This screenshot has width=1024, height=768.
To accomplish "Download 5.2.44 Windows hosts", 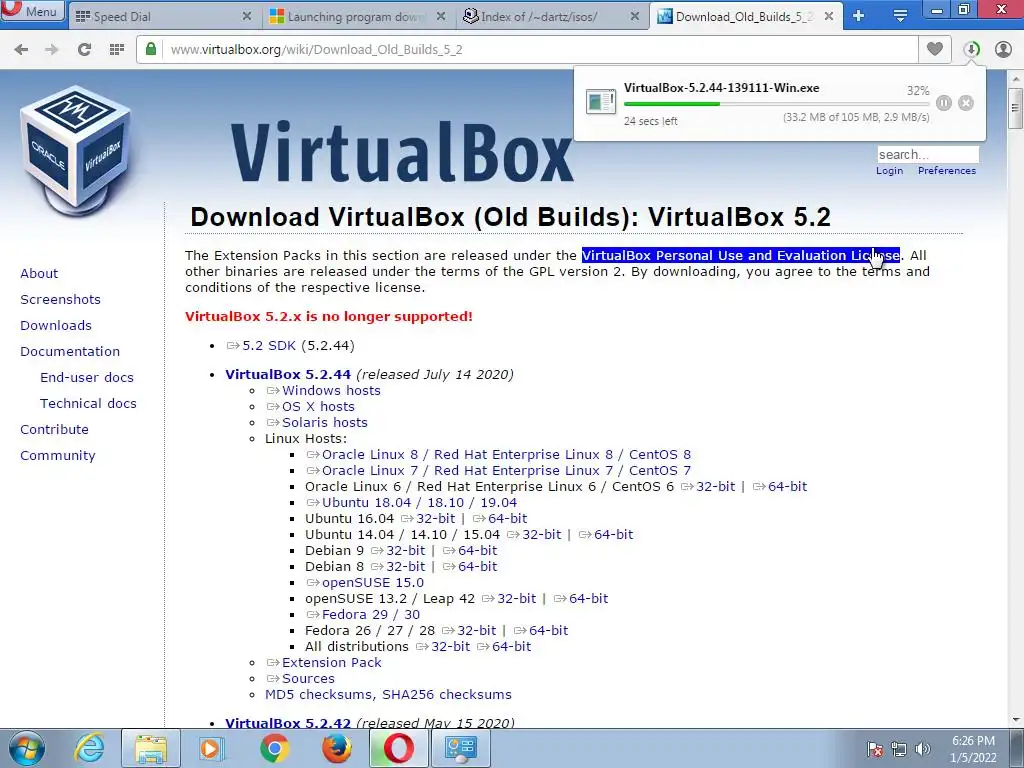I will tap(323, 391).
